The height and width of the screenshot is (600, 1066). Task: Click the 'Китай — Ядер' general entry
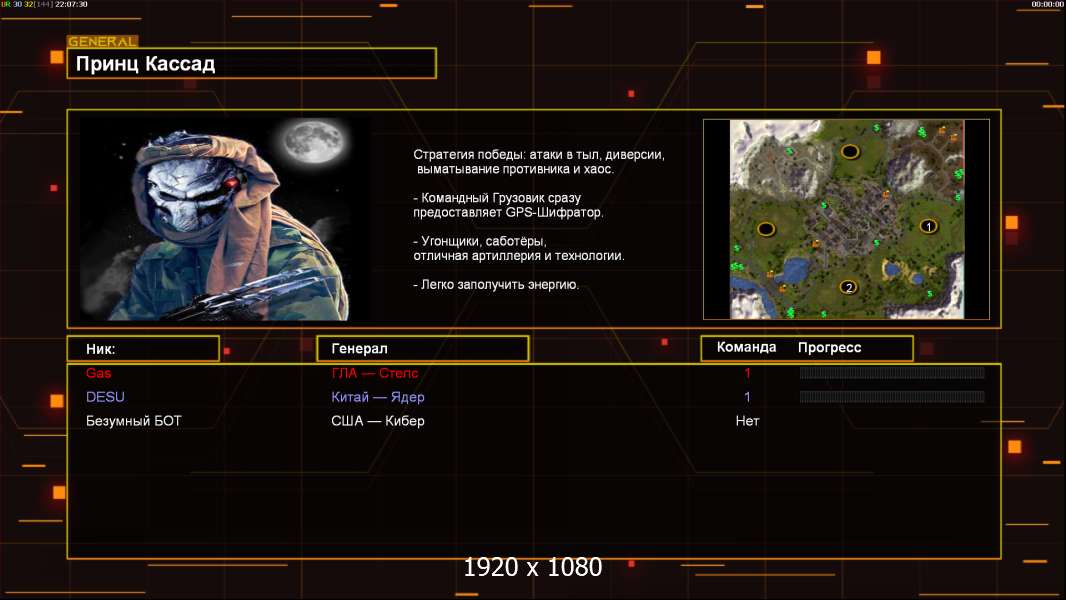coord(378,397)
